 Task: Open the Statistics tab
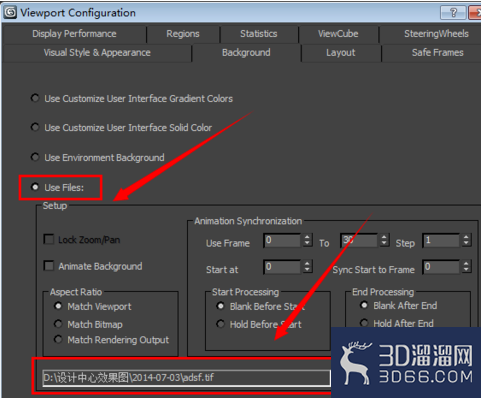[259, 34]
